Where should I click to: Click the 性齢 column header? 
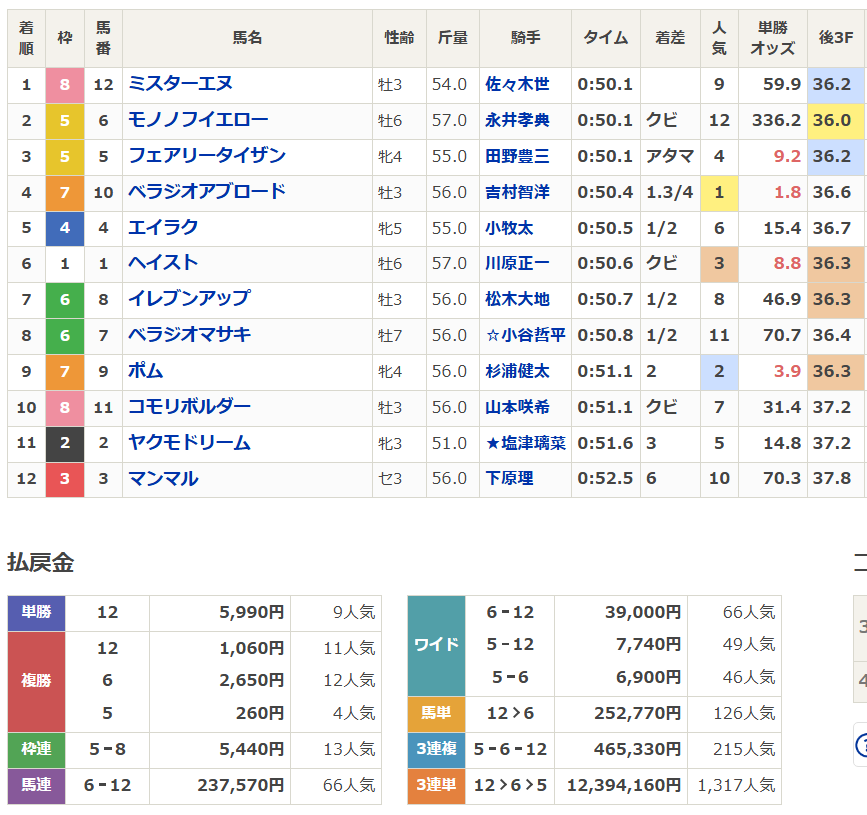click(399, 38)
